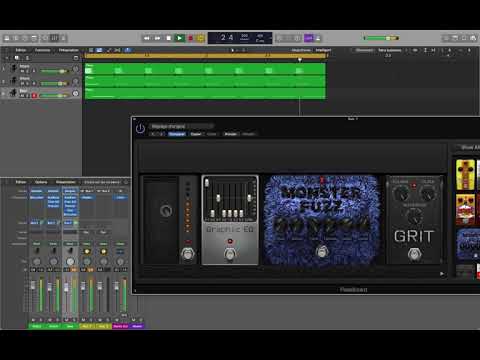Solo track 2 in the track header
The image size is (480, 360).
click(x=28, y=83)
